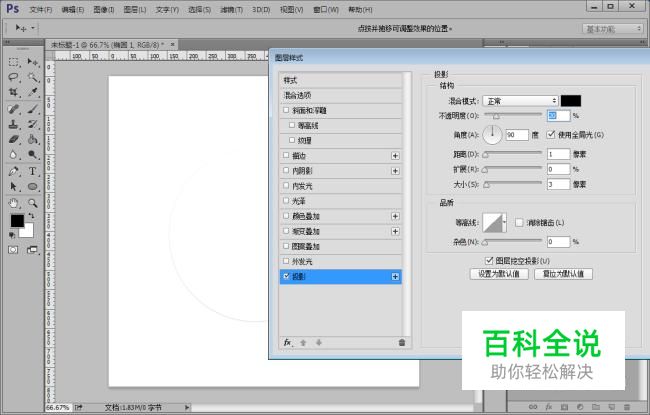Select the Brush tool
This screenshot has height=415, width=650.
click(32, 109)
